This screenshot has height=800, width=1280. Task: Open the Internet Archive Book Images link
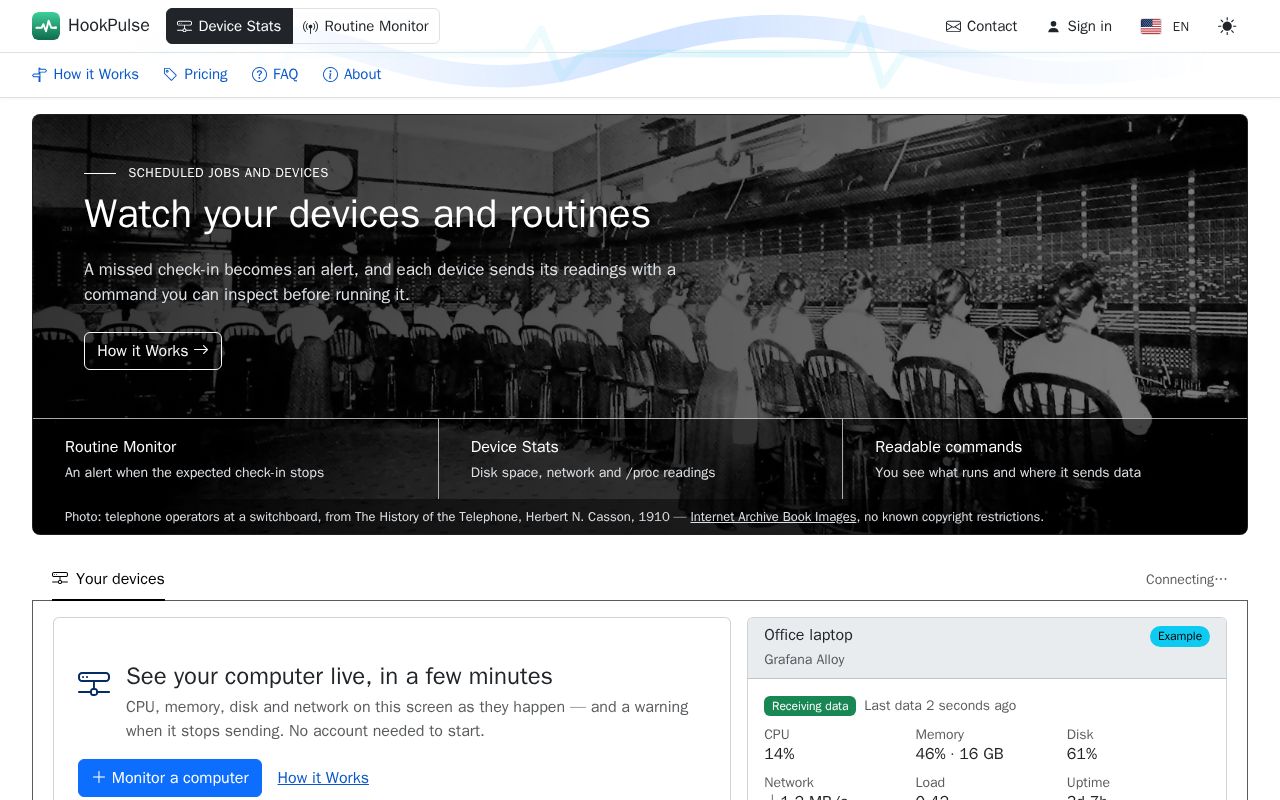click(773, 517)
